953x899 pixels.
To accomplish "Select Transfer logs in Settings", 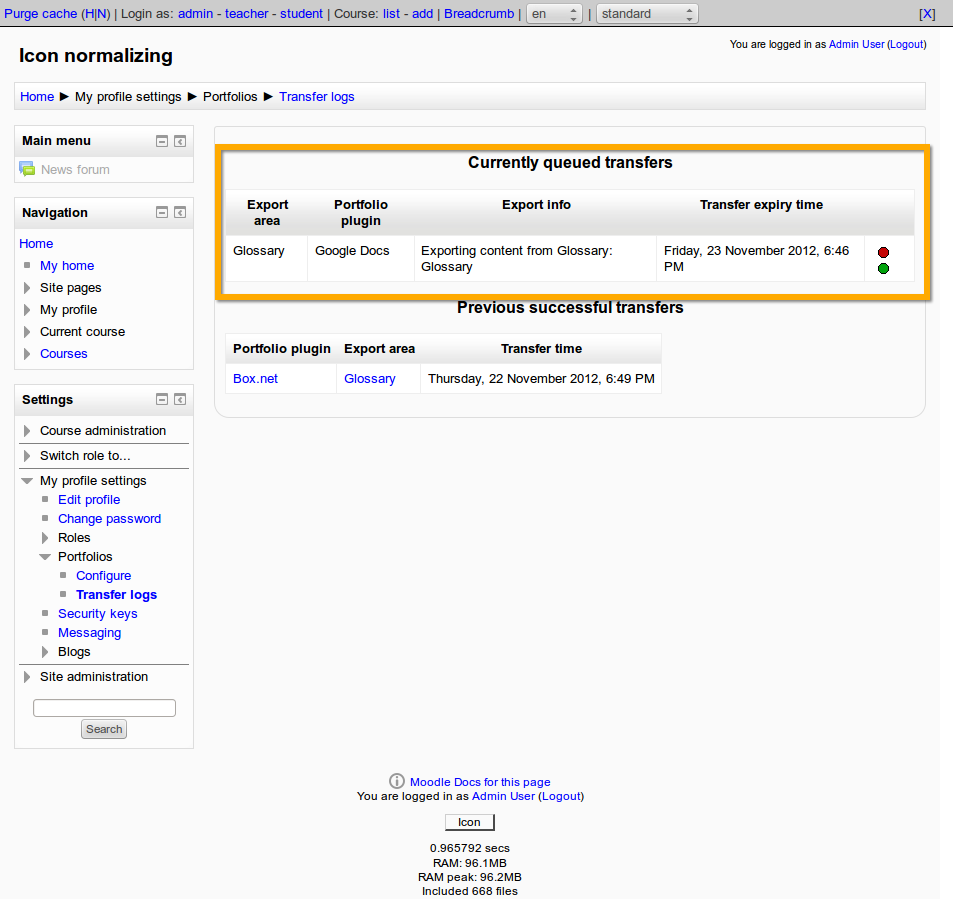I will [117, 594].
